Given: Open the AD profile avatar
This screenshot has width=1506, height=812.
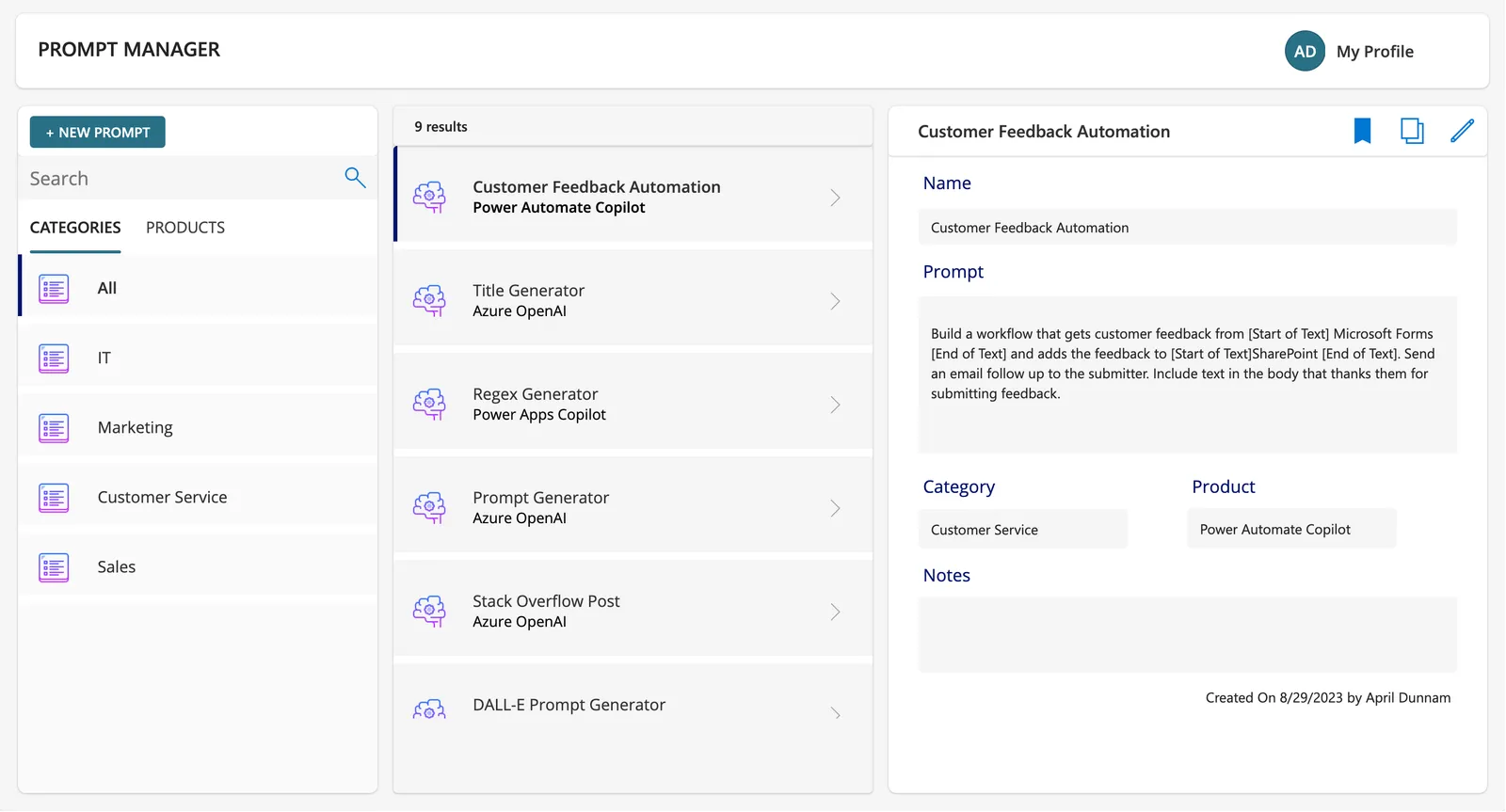Looking at the screenshot, I should (x=1305, y=51).
